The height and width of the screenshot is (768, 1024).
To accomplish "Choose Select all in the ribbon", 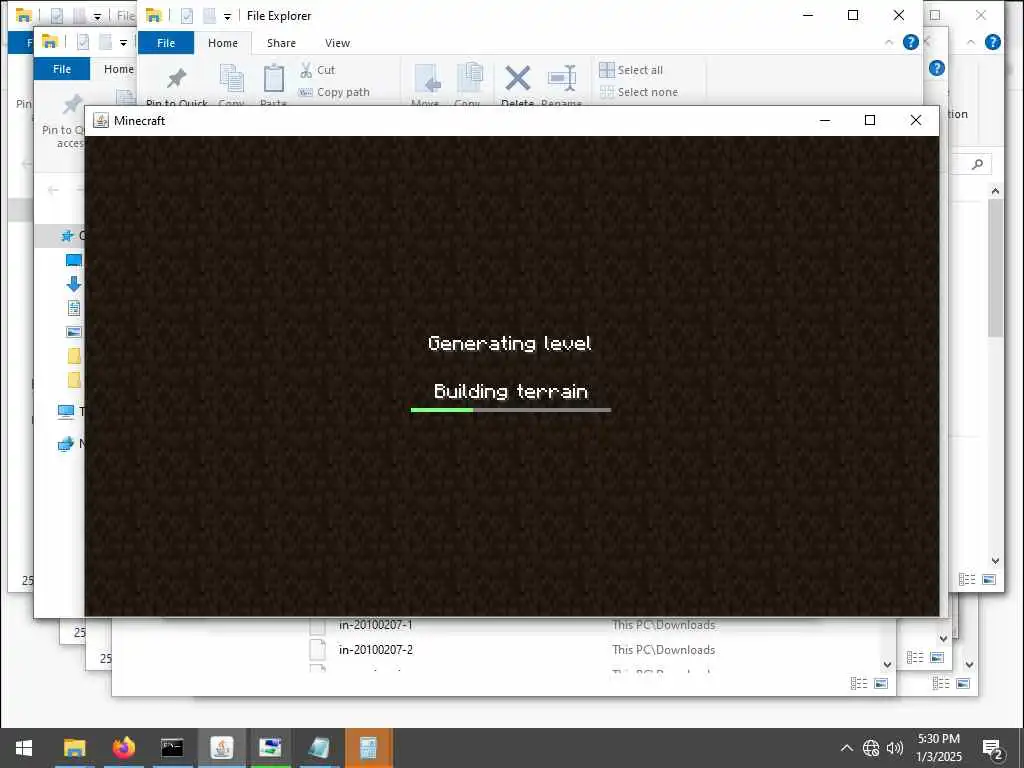I will (631, 70).
